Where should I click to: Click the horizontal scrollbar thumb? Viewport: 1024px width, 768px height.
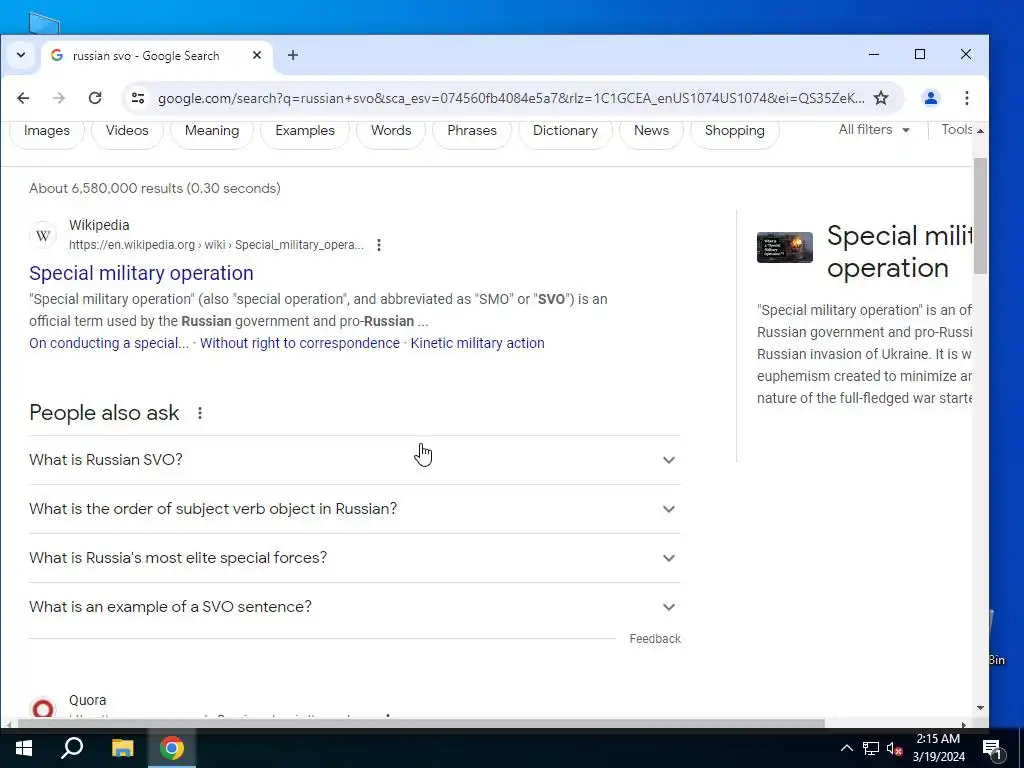421,724
